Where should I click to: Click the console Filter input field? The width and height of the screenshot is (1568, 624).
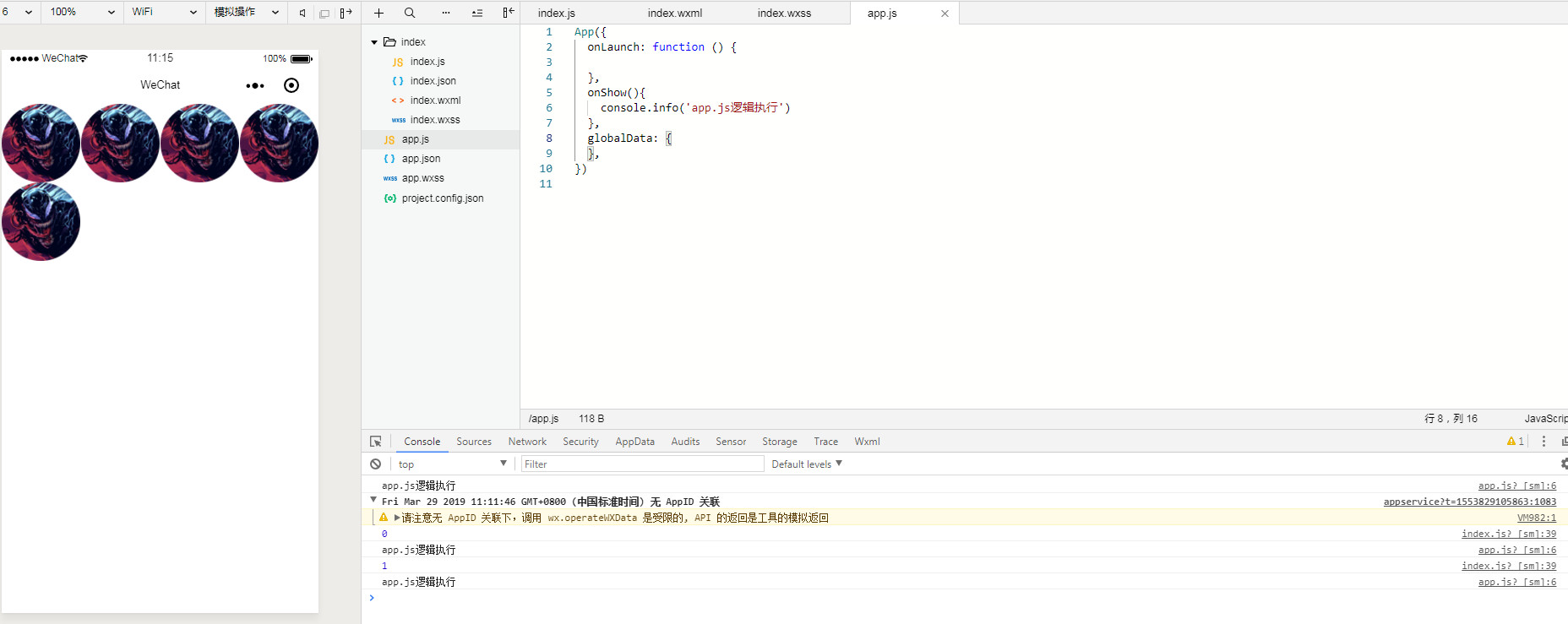(x=642, y=464)
